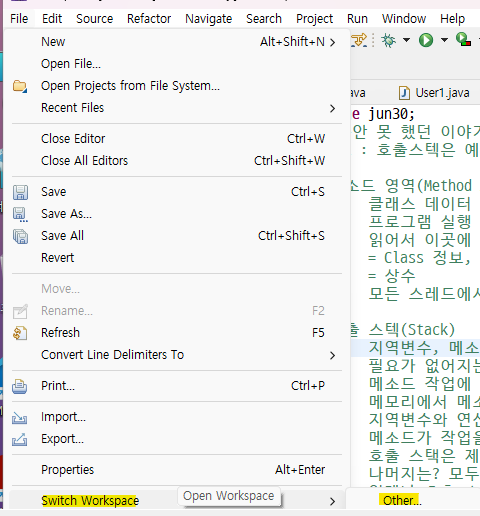The image size is (480, 516).
Task: Click the Alt+Enter shortcut text
Action: click(x=300, y=470)
